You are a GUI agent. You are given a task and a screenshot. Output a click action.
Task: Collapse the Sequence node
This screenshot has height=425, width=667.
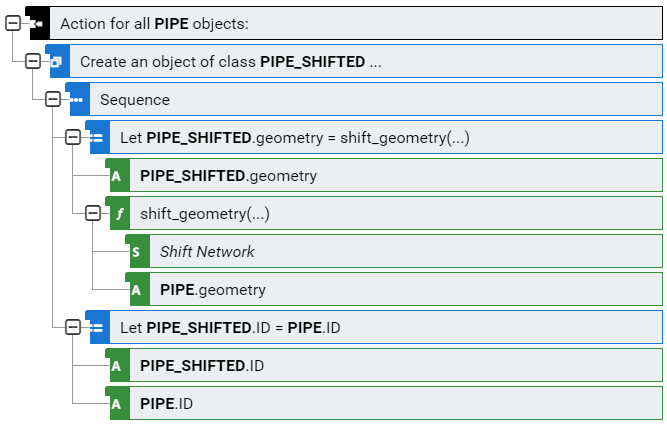53,99
